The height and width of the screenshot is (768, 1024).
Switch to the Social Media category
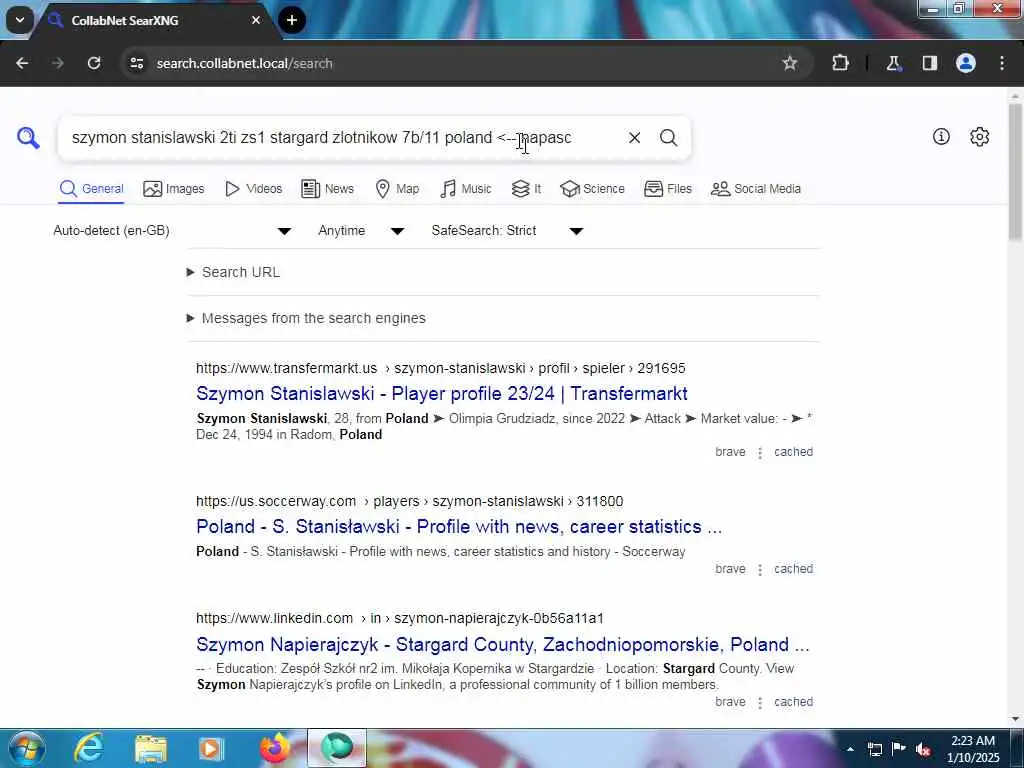(x=756, y=189)
